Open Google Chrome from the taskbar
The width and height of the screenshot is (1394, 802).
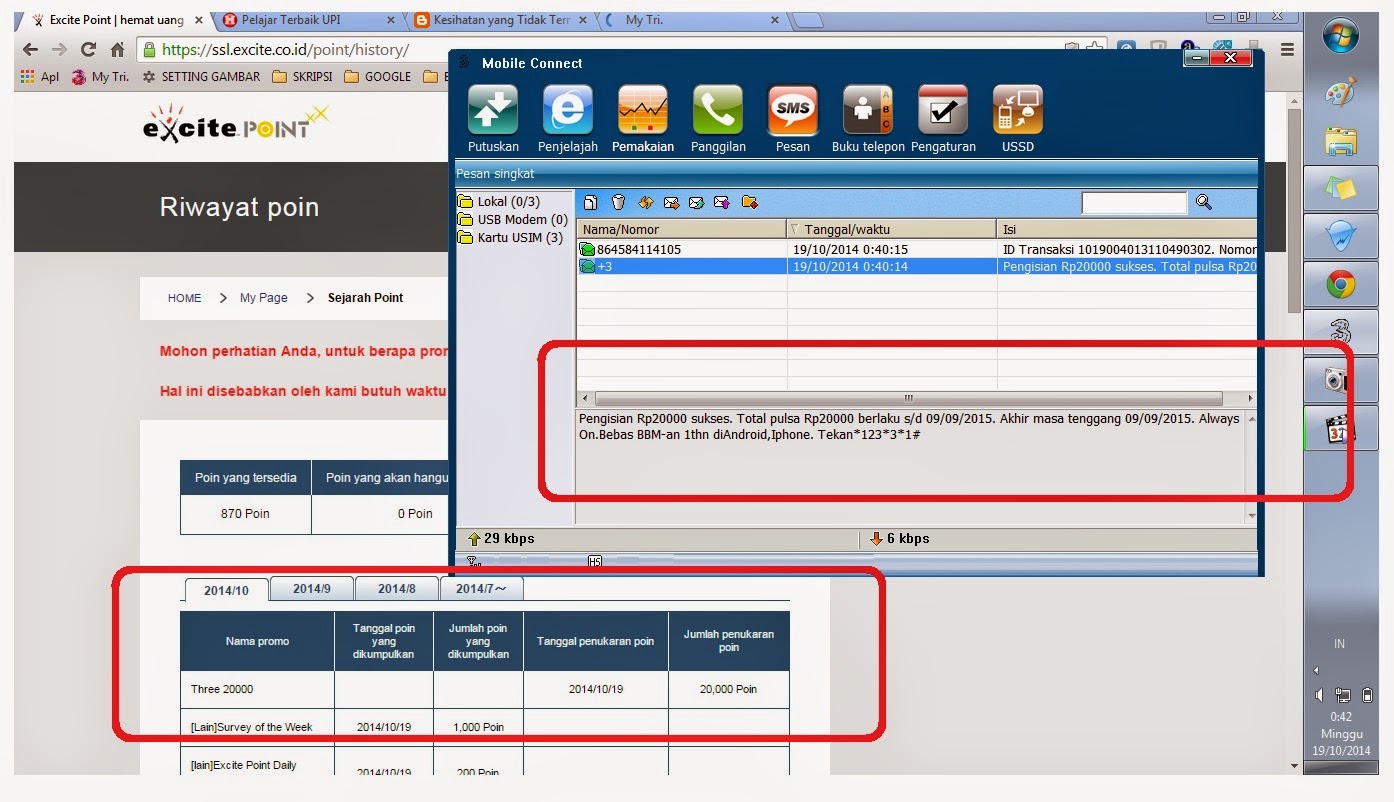(1340, 285)
